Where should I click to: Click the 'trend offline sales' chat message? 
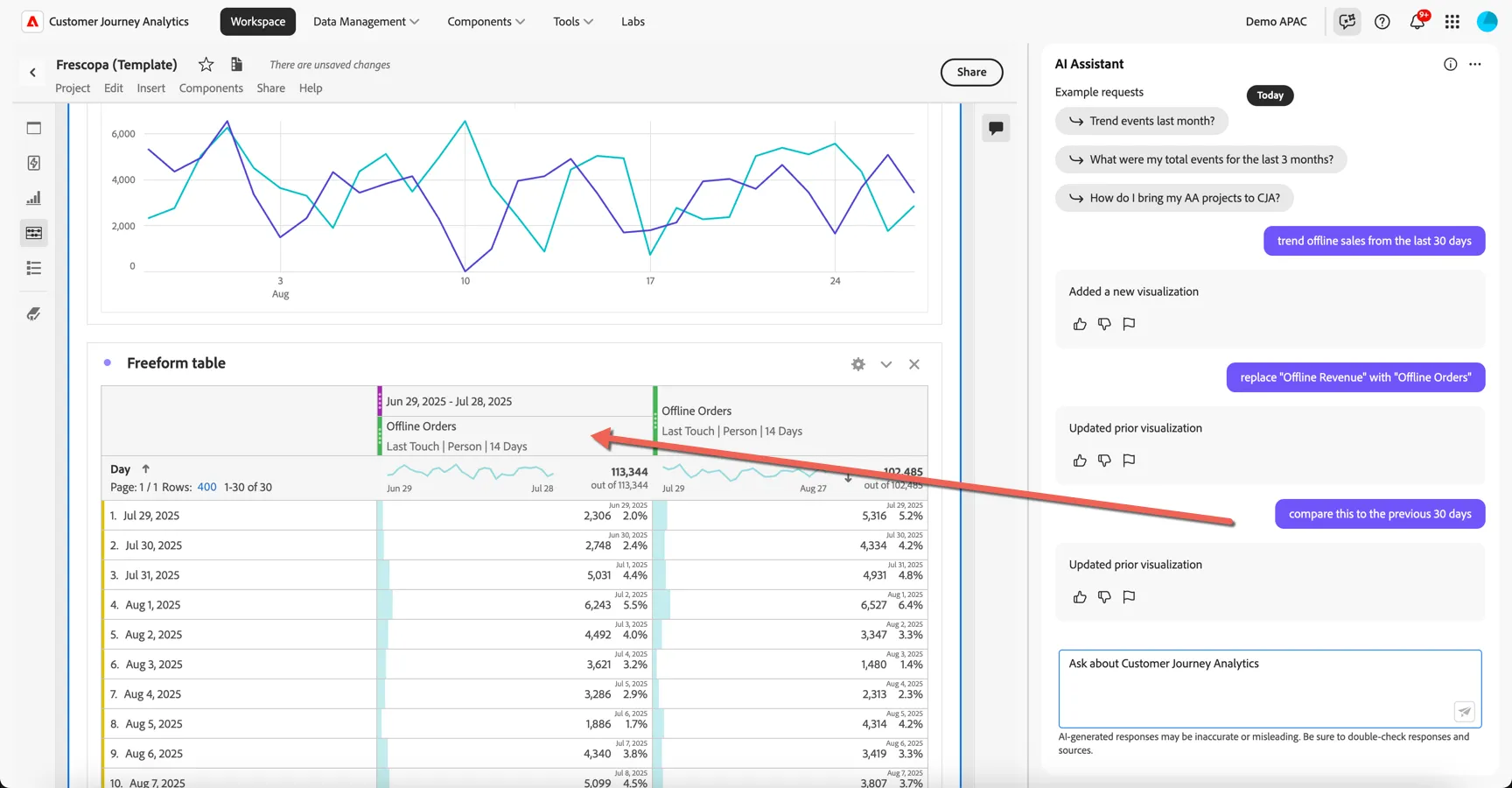pyautogui.click(x=1374, y=241)
